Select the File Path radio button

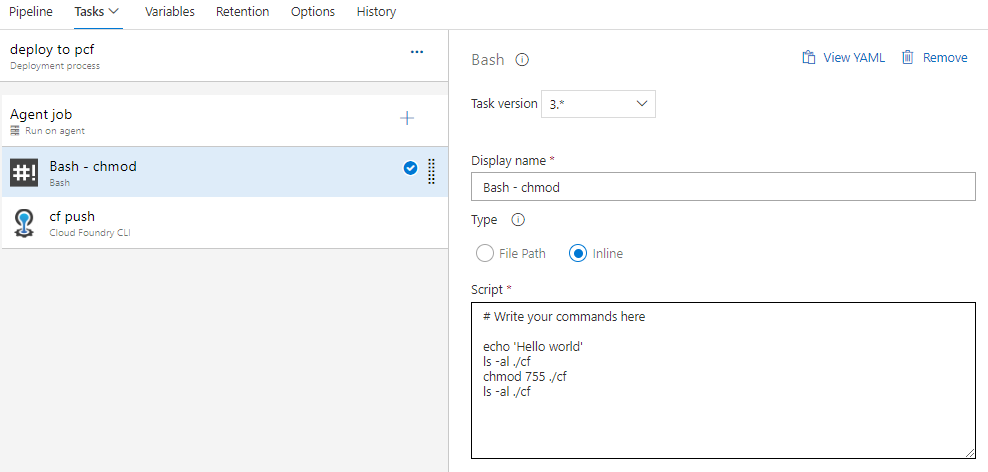tap(485, 253)
